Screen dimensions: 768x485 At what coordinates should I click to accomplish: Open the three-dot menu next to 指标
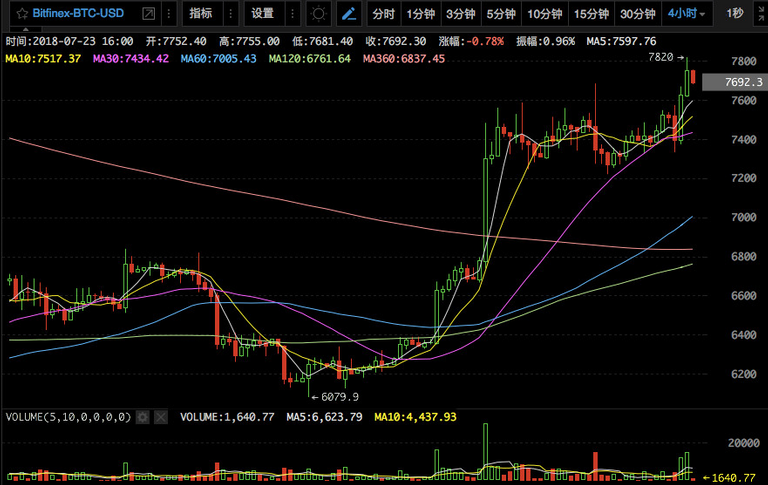click(x=231, y=13)
